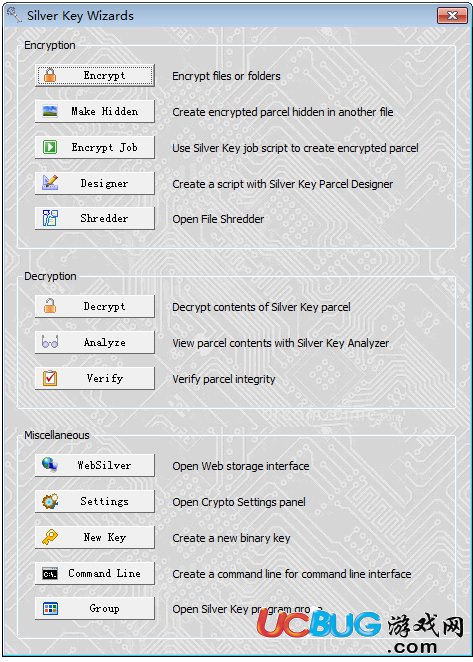
Task: Click the gear icon on Settings
Action: point(50,501)
